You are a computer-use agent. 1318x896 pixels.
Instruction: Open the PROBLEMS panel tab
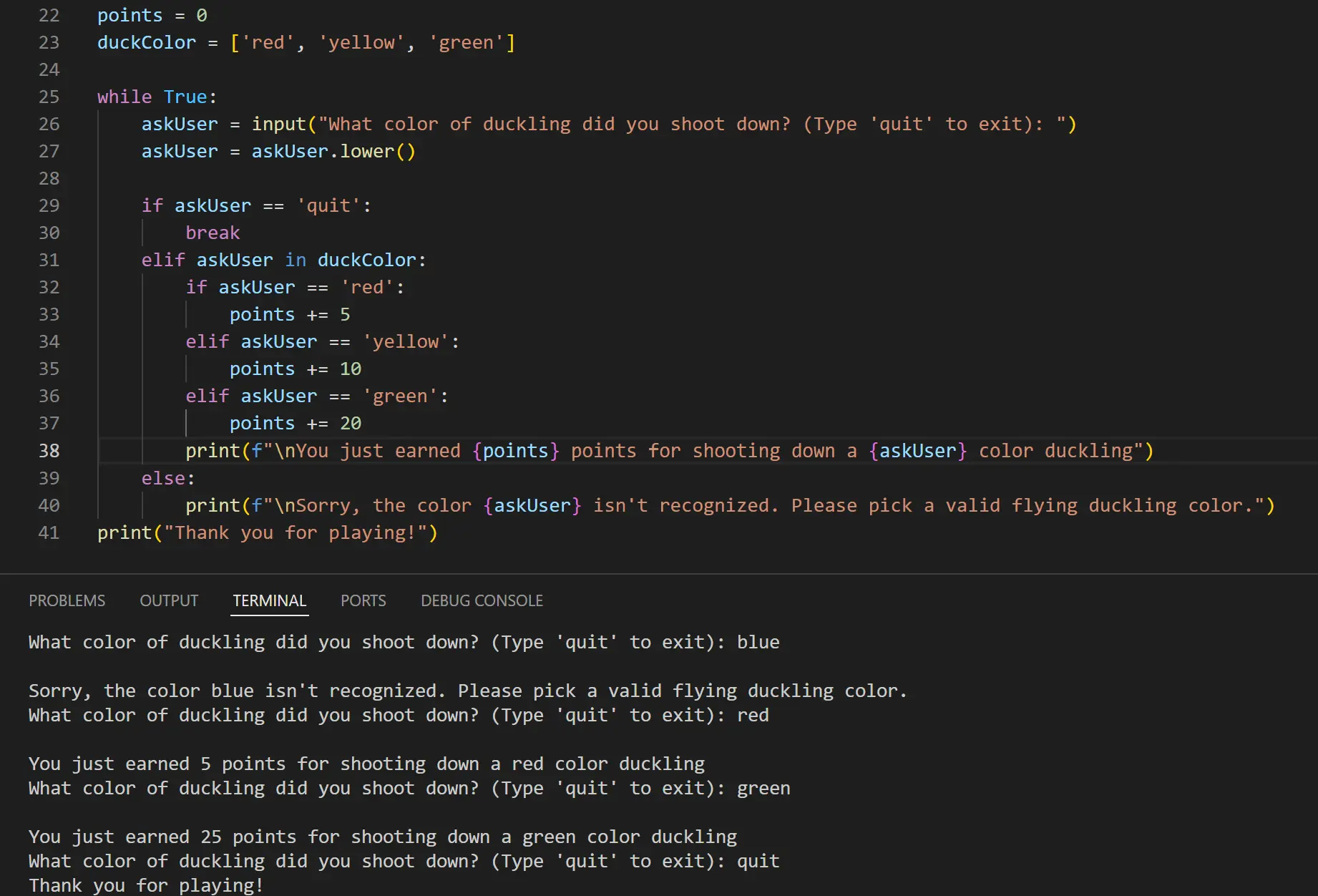[67, 600]
